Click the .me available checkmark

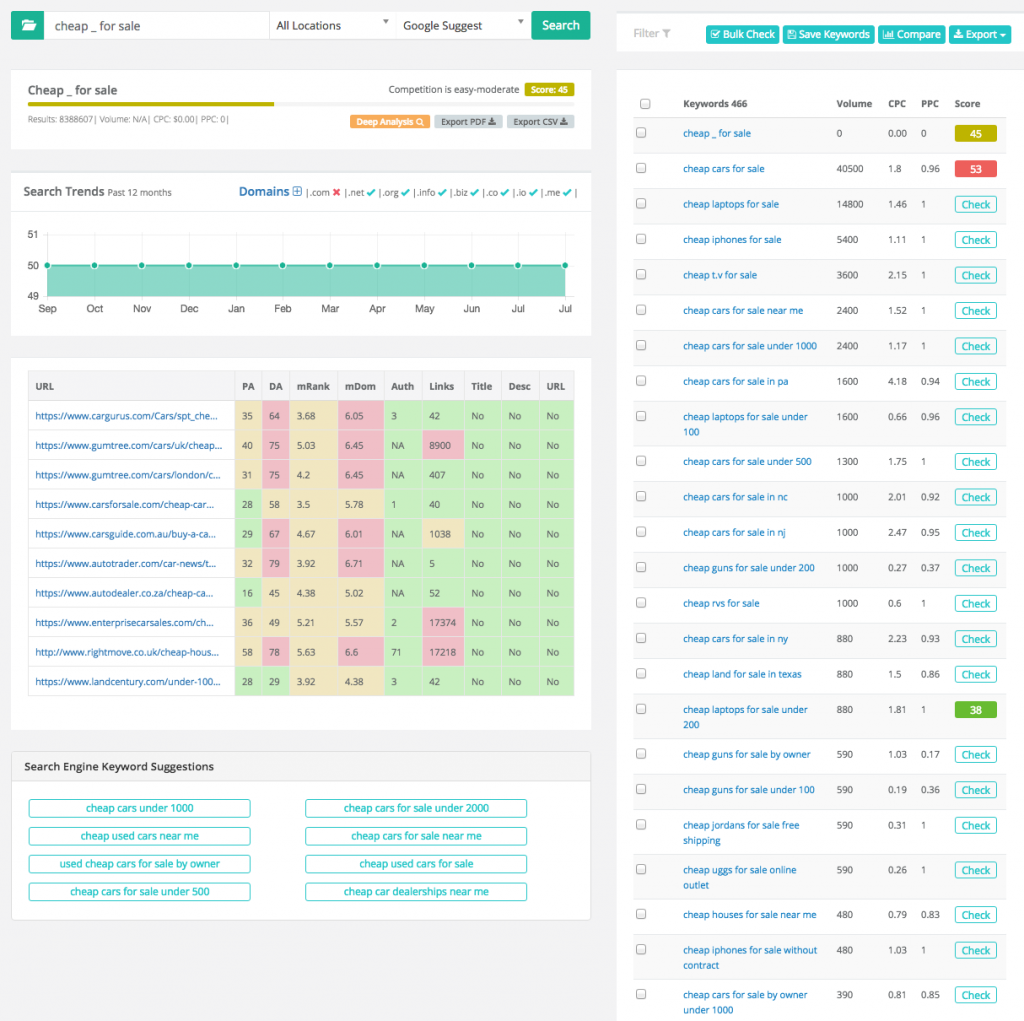pos(567,193)
